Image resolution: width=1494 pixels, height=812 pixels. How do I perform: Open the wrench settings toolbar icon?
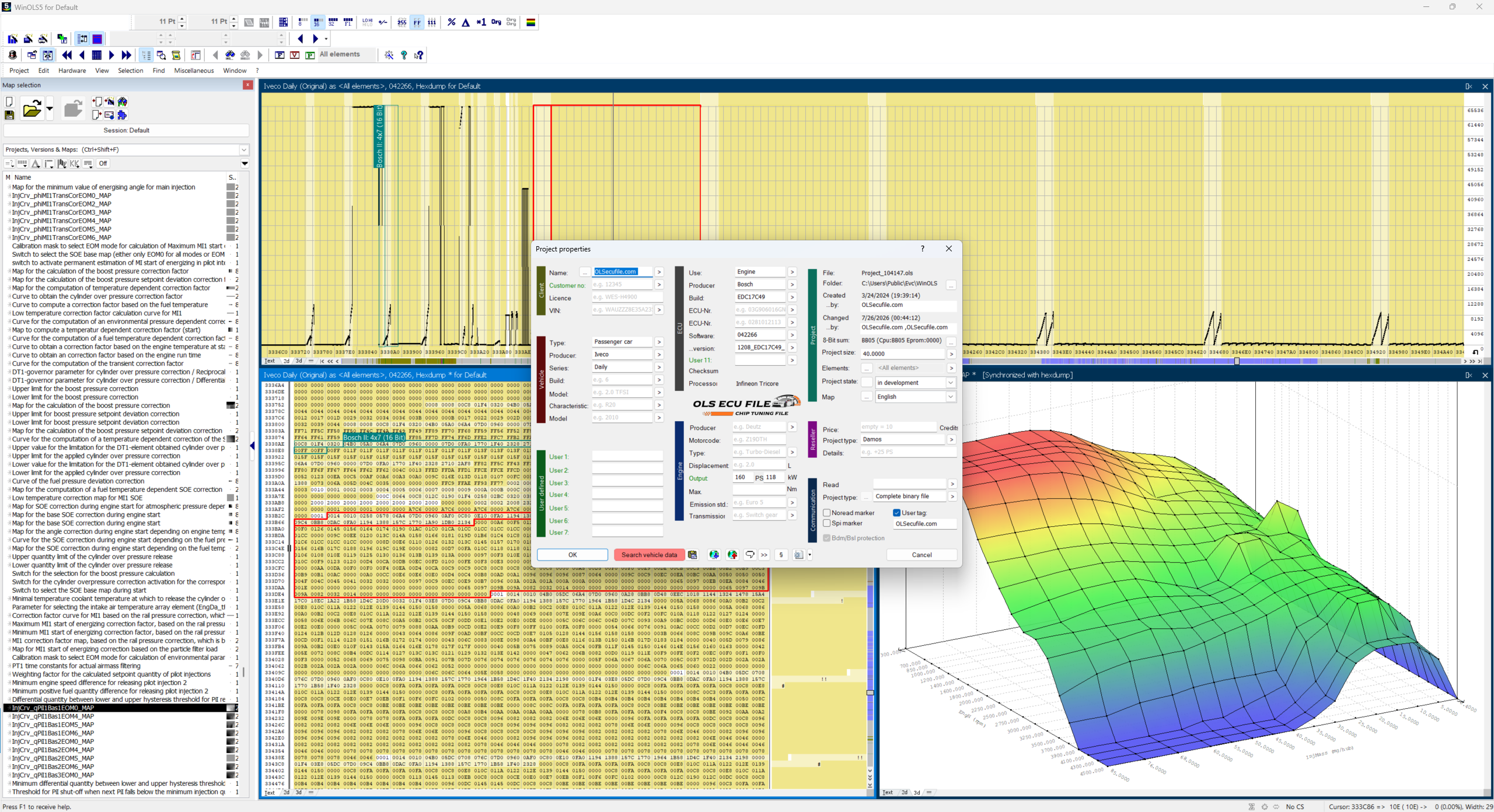click(x=389, y=55)
